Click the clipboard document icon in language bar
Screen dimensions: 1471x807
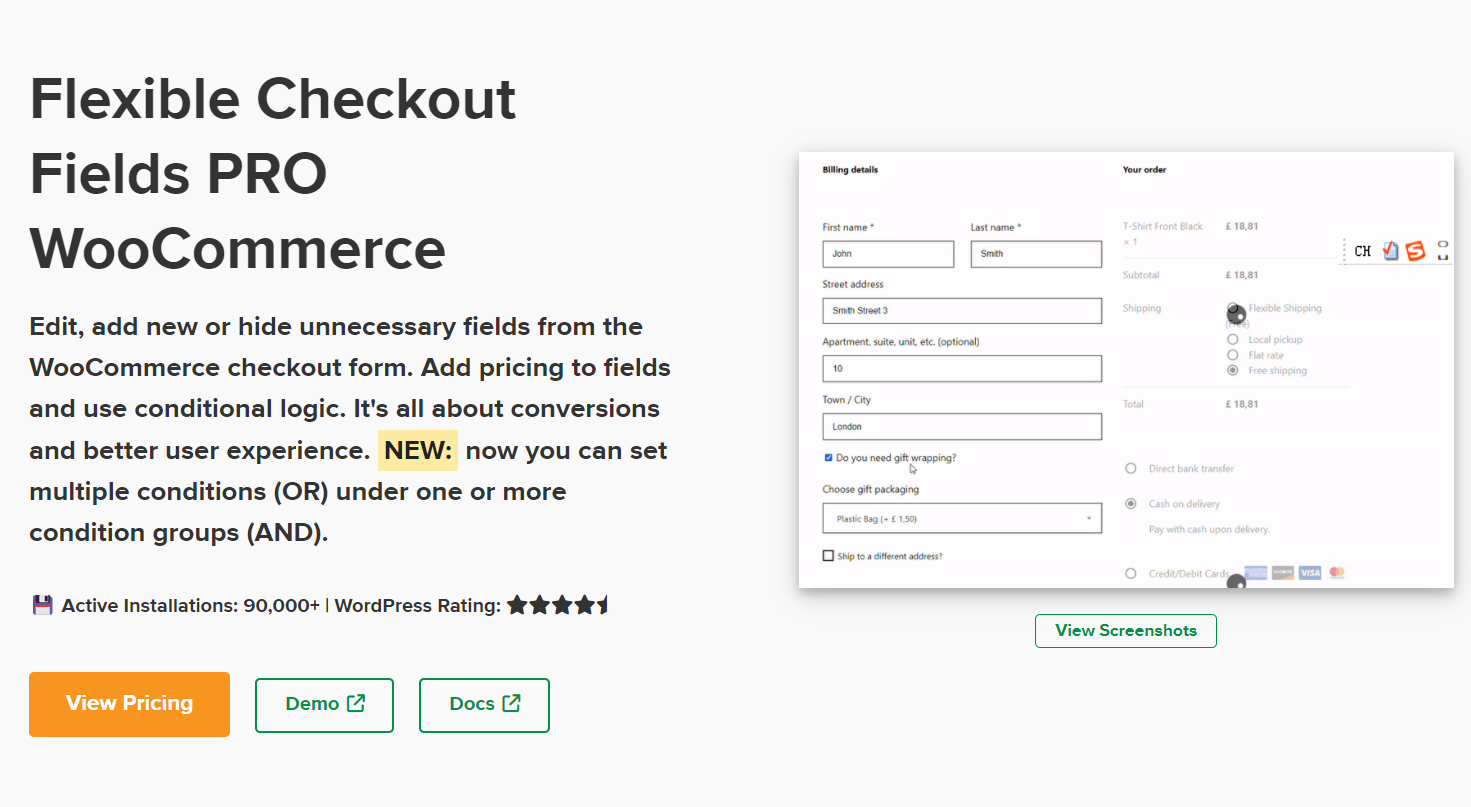[x=1391, y=251]
